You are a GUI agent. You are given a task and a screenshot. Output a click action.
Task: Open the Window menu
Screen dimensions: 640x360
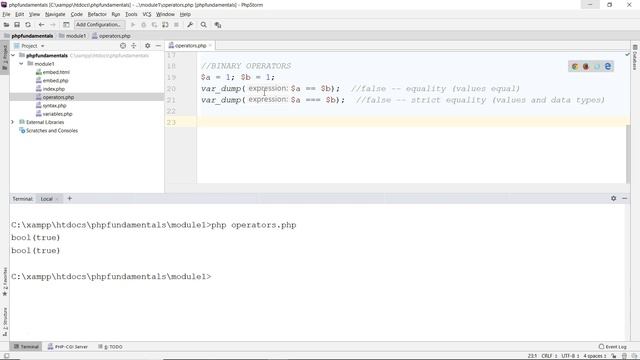(165, 14)
